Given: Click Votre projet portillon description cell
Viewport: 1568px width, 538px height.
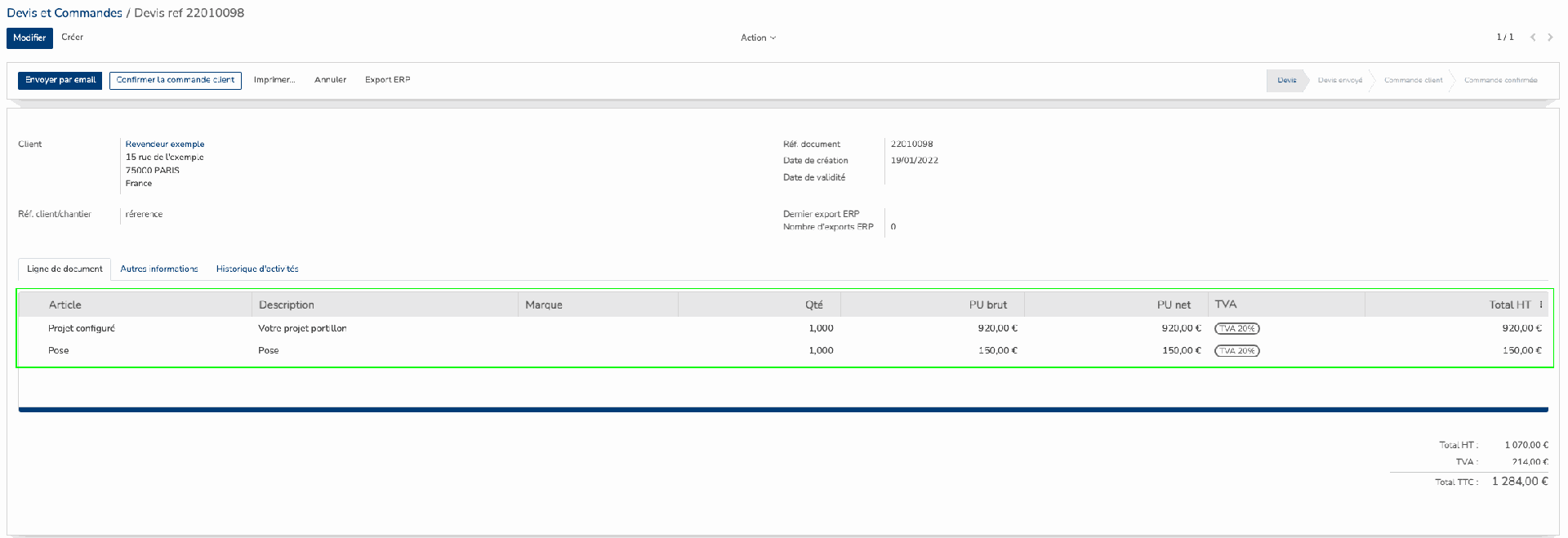Looking at the screenshot, I should tap(302, 328).
